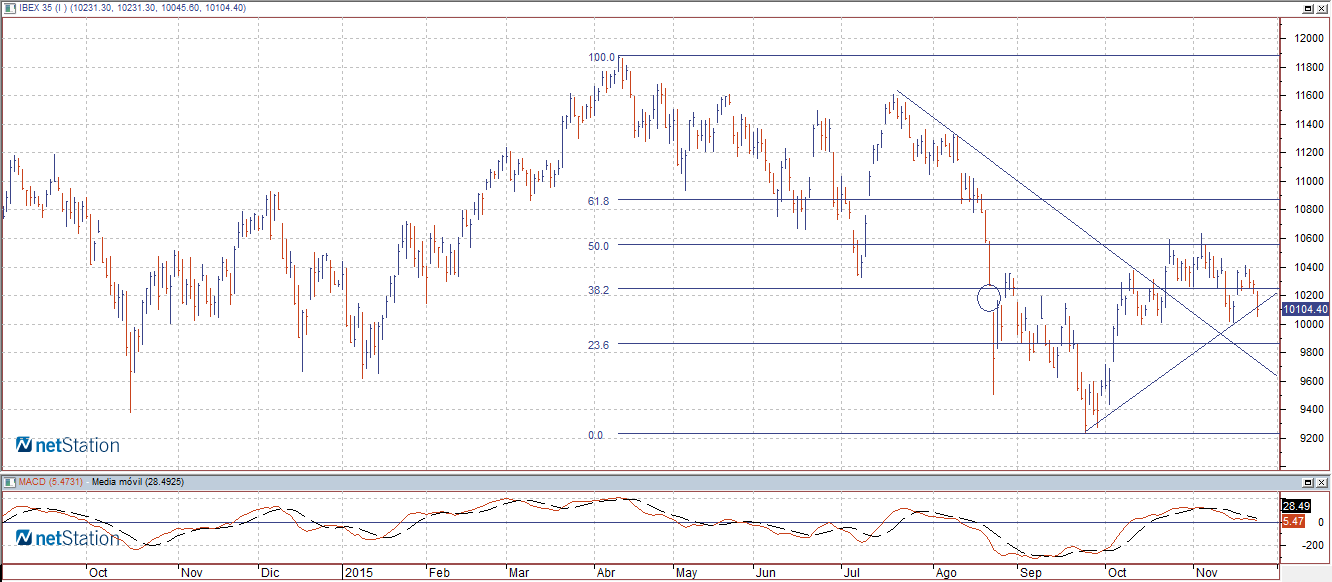Click the 100.0 Fibonacci level label
This screenshot has width=1332, height=582.
(602, 57)
